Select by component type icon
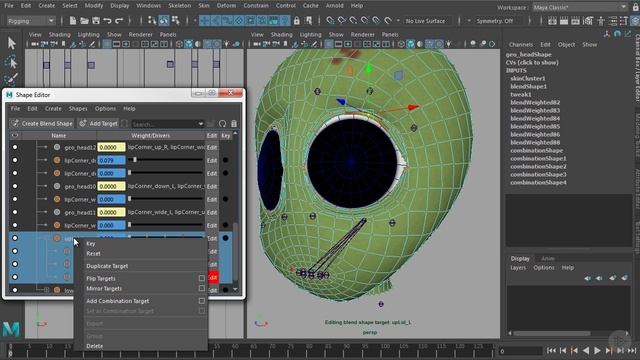Viewport: 640px width, 360px height. coord(176,20)
